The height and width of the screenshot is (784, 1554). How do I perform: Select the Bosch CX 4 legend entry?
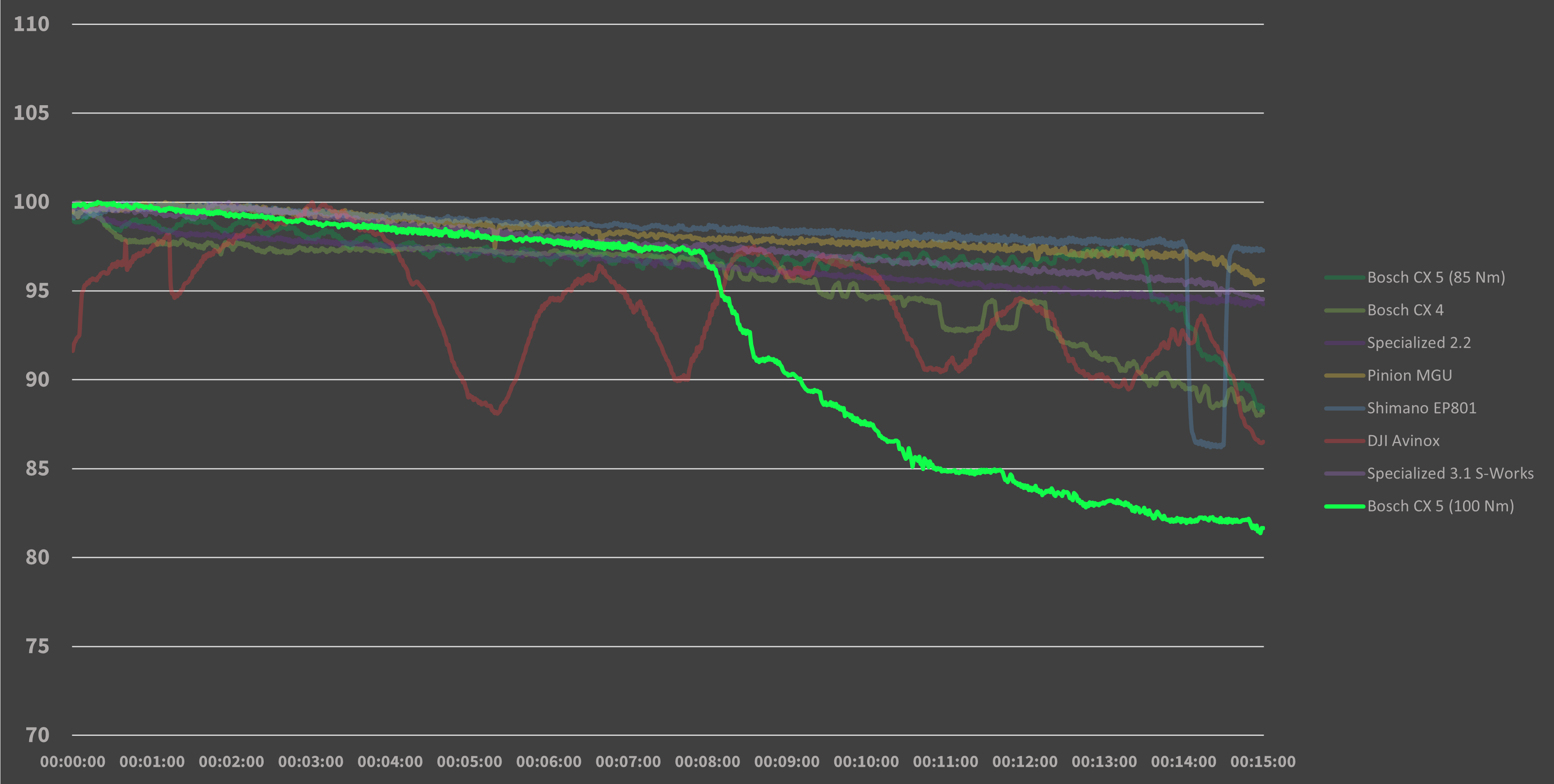pos(1384,310)
